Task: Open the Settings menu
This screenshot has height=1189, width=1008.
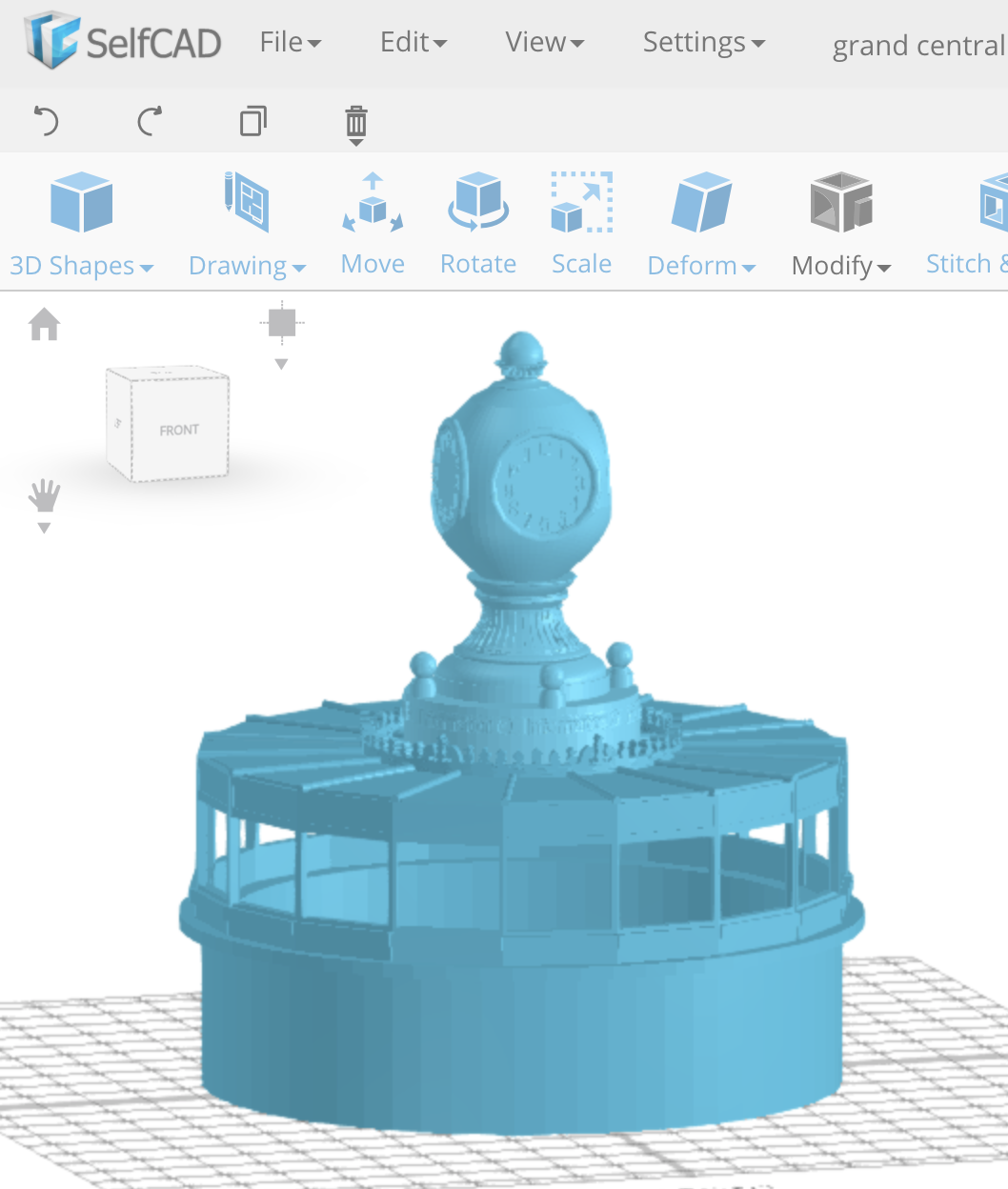Action: click(x=703, y=42)
